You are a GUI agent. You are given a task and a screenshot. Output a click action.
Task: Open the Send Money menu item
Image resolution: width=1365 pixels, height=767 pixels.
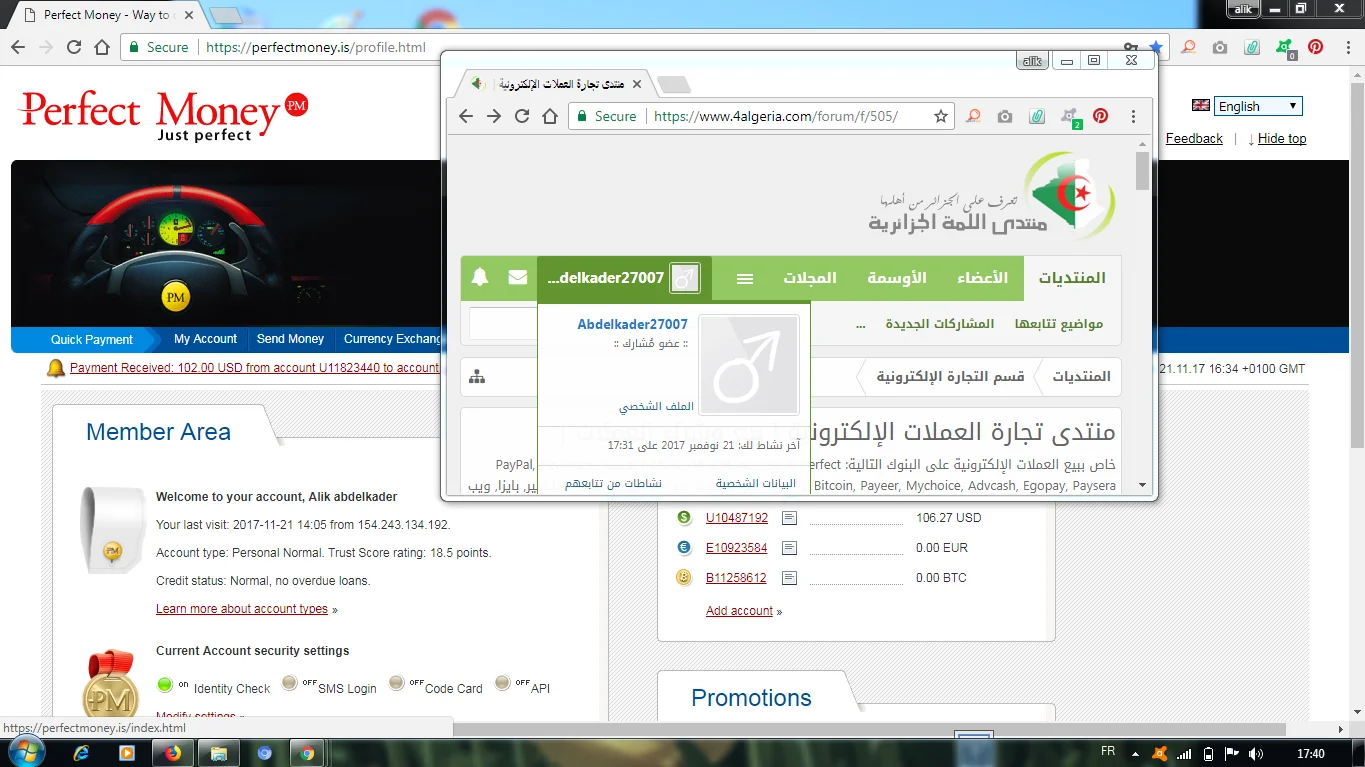point(290,339)
